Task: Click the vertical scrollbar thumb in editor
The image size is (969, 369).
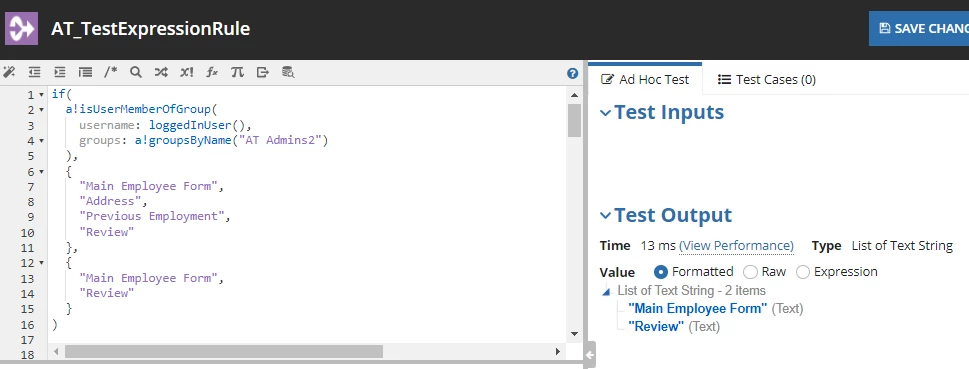Action: click(x=574, y=120)
